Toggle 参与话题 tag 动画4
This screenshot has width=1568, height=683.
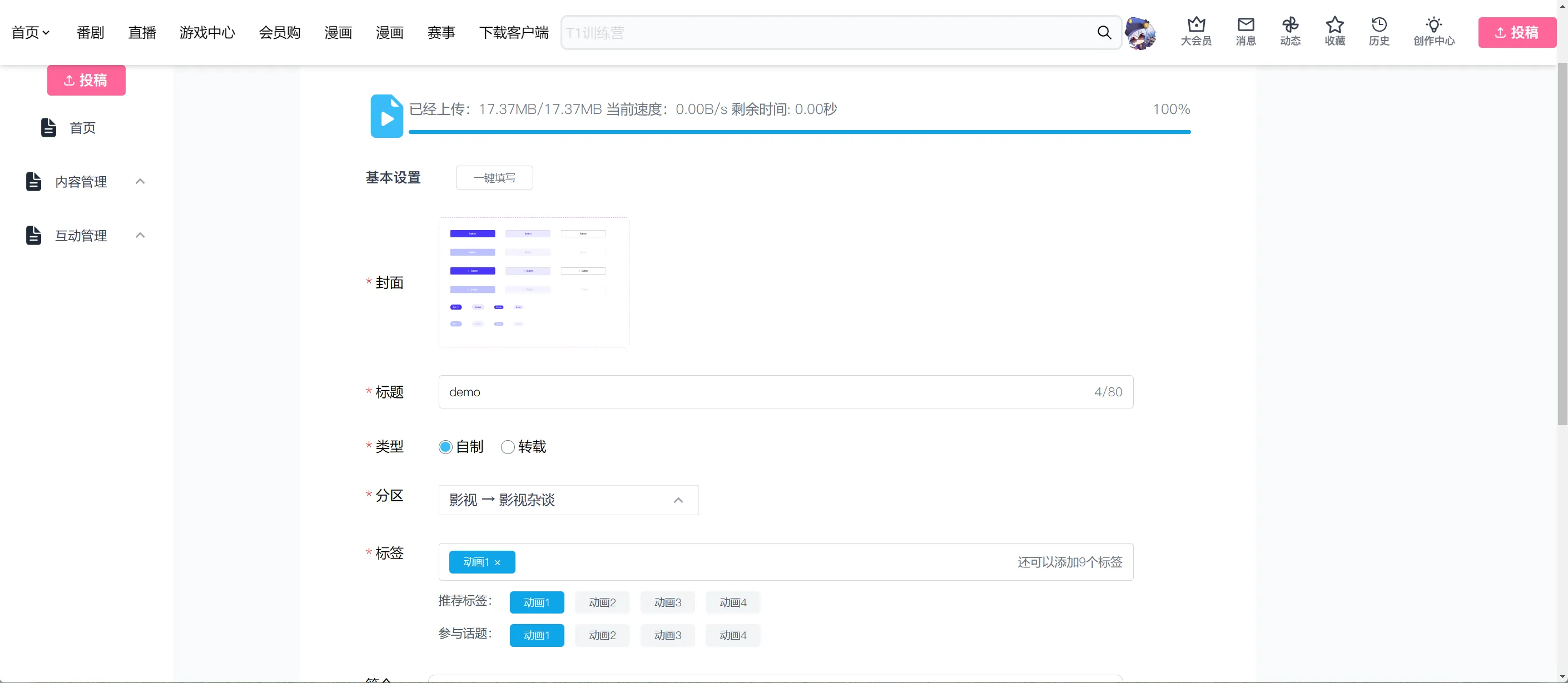click(733, 635)
